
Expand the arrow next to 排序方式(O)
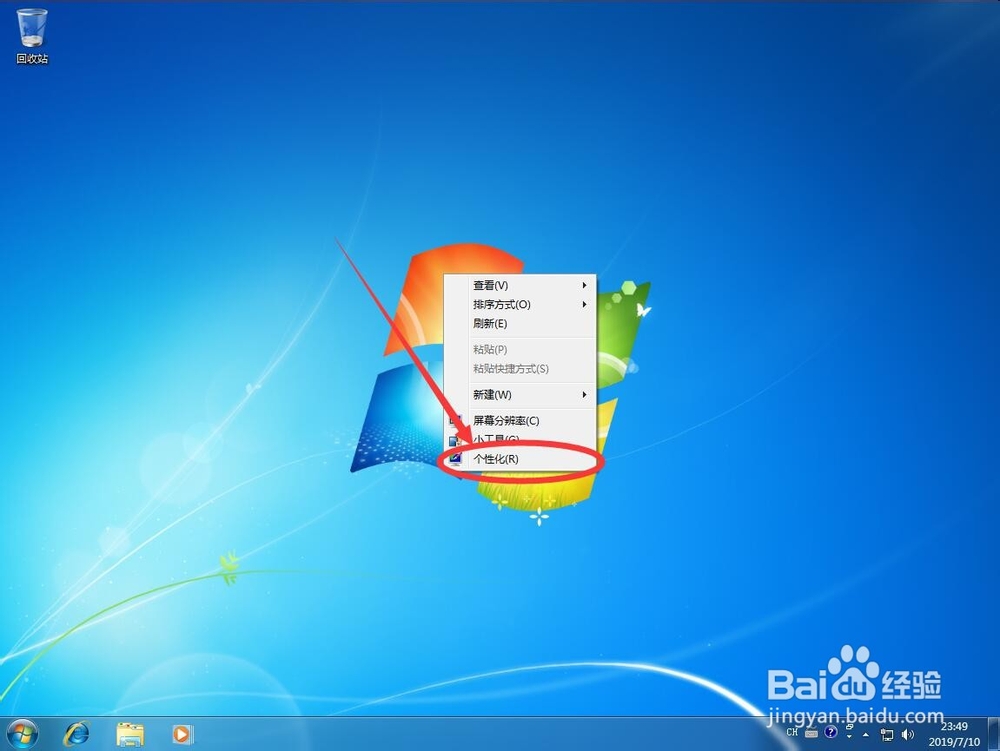tap(584, 305)
